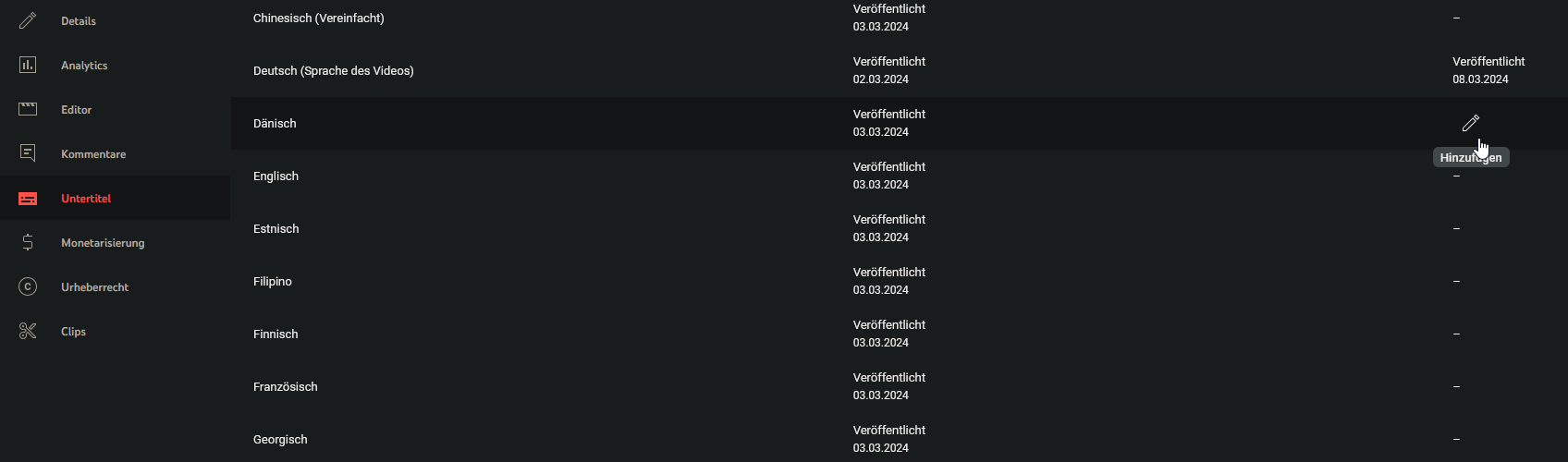Click the Urheberrecht copyright icon
The height and width of the screenshot is (462, 1568).
click(x=28, y=286)
